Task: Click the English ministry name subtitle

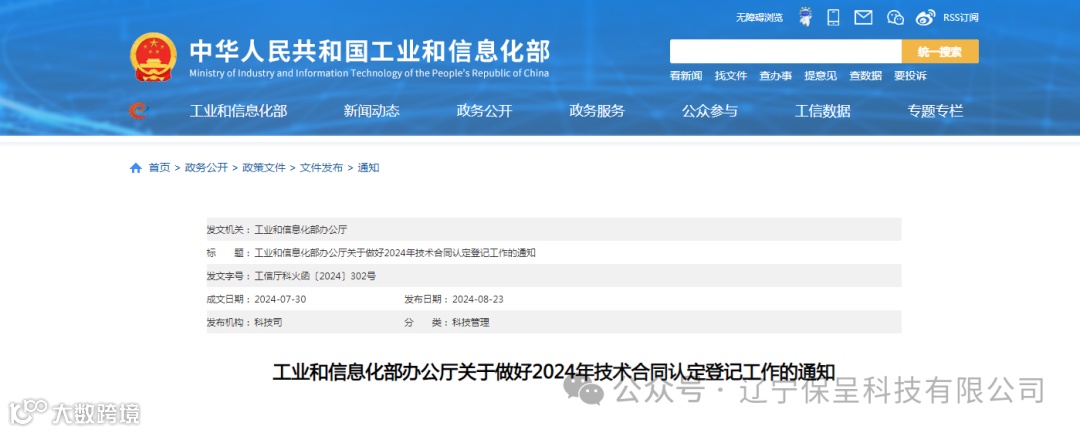Action: (369, 74)
